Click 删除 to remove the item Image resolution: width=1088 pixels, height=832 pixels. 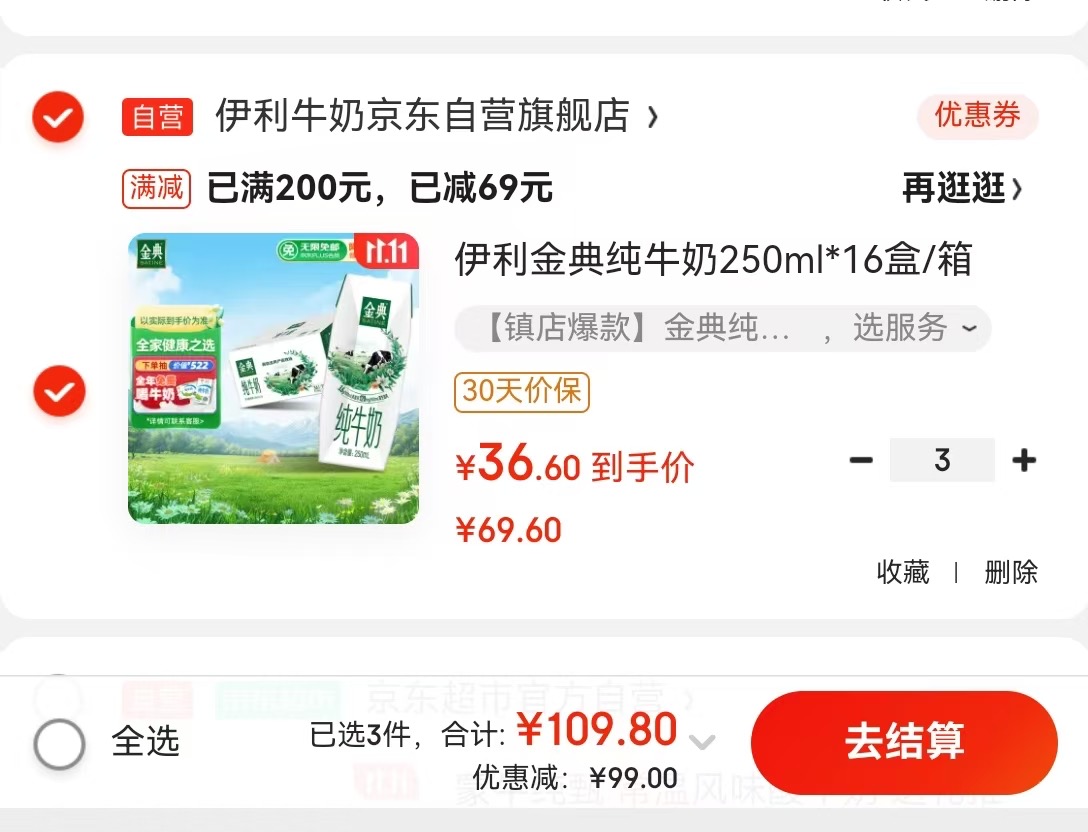point(1011,572)
